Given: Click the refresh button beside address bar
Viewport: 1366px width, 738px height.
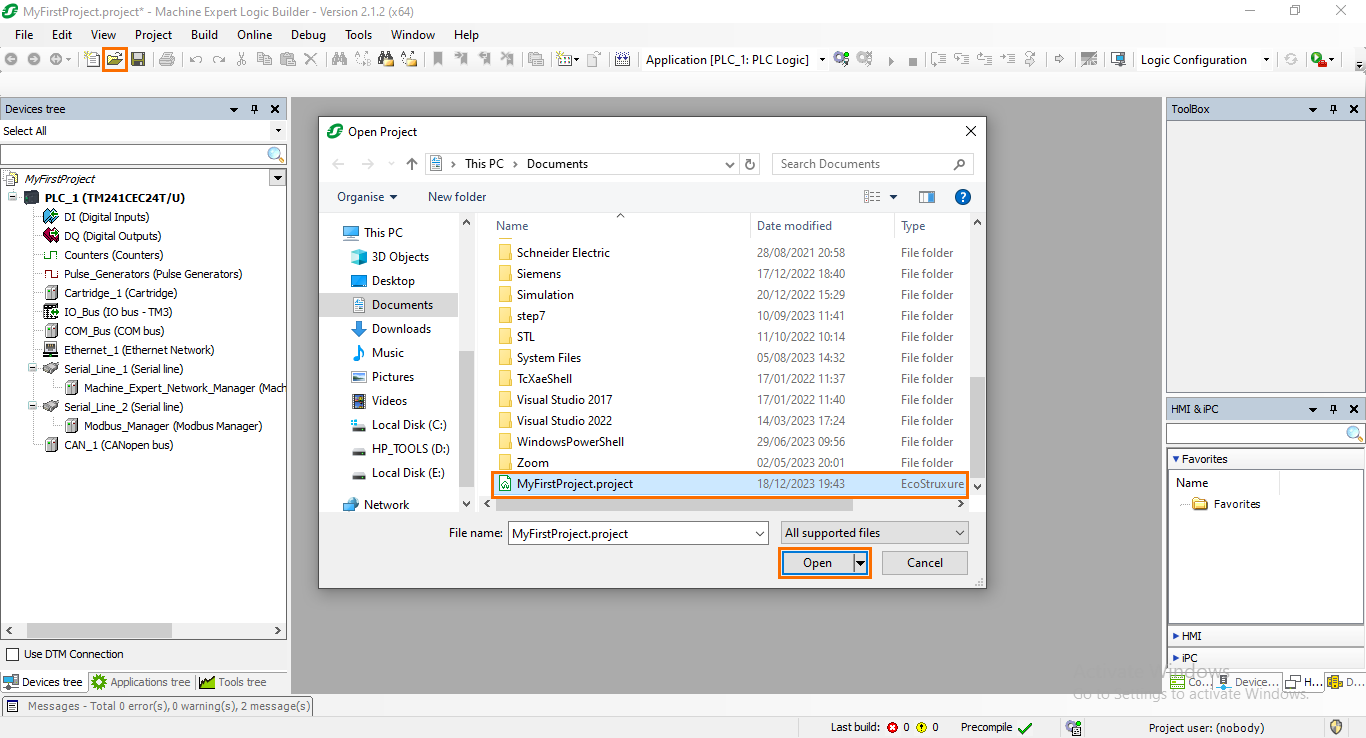Looking at the screenshot, I should tap(751, 164).
